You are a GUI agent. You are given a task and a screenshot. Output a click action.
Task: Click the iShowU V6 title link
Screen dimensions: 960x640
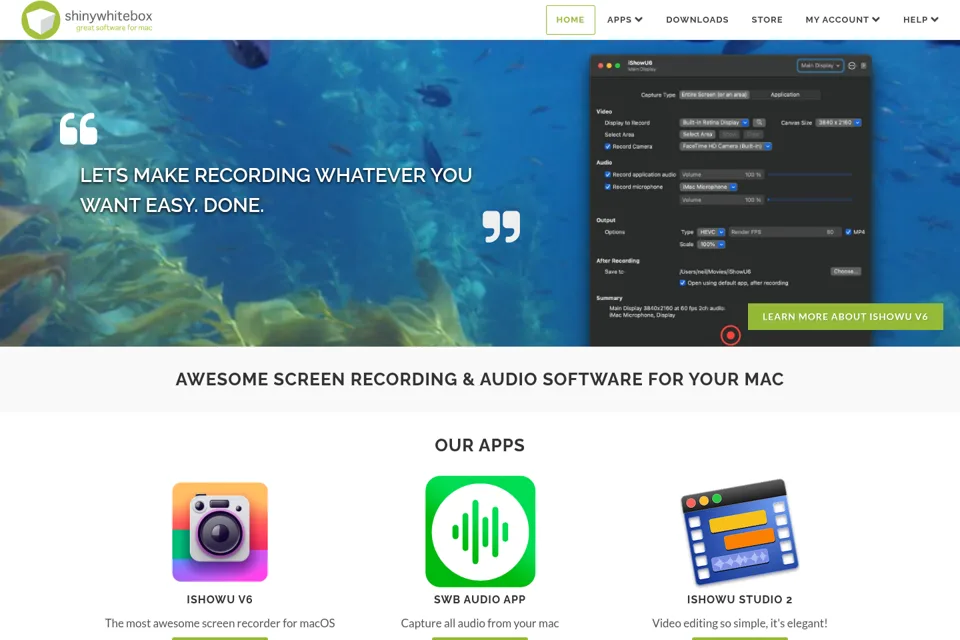[x=220, y=600]
